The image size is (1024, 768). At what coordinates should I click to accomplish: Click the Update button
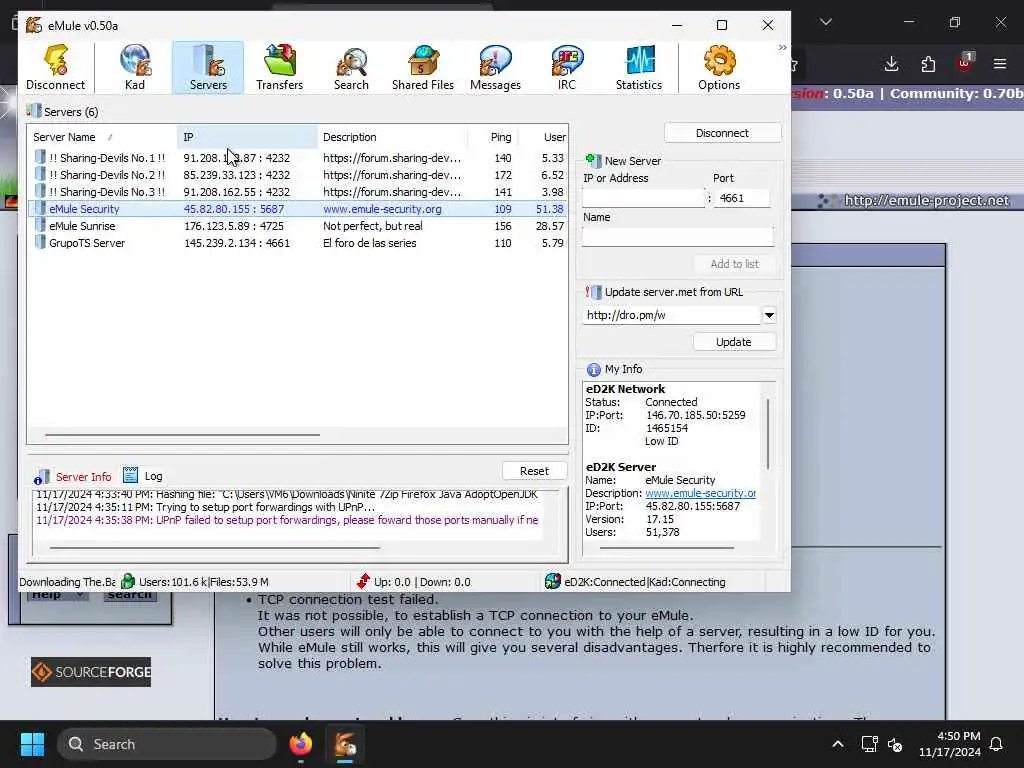point(734,342)
